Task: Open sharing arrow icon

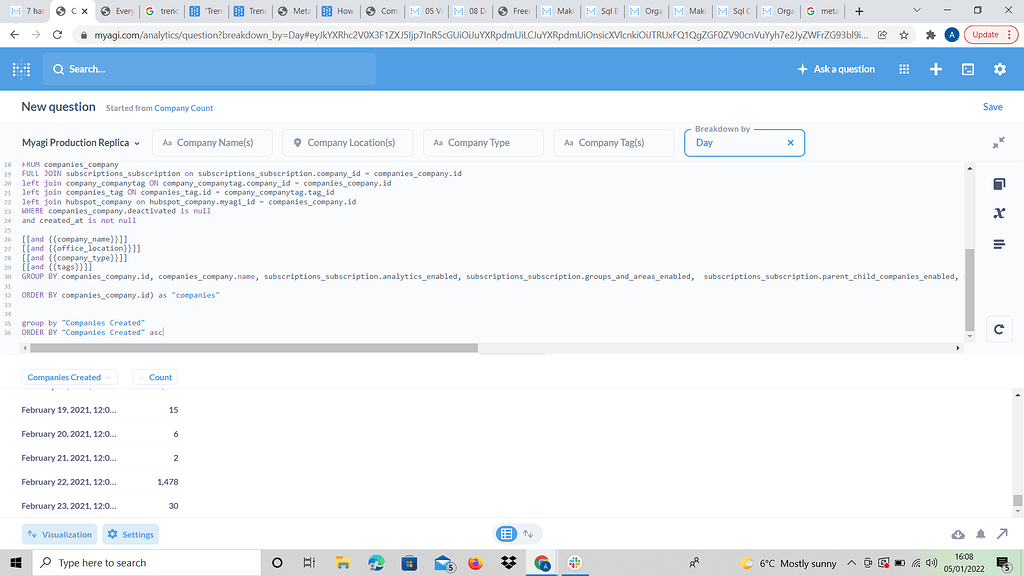Action: coord(1002,534)
